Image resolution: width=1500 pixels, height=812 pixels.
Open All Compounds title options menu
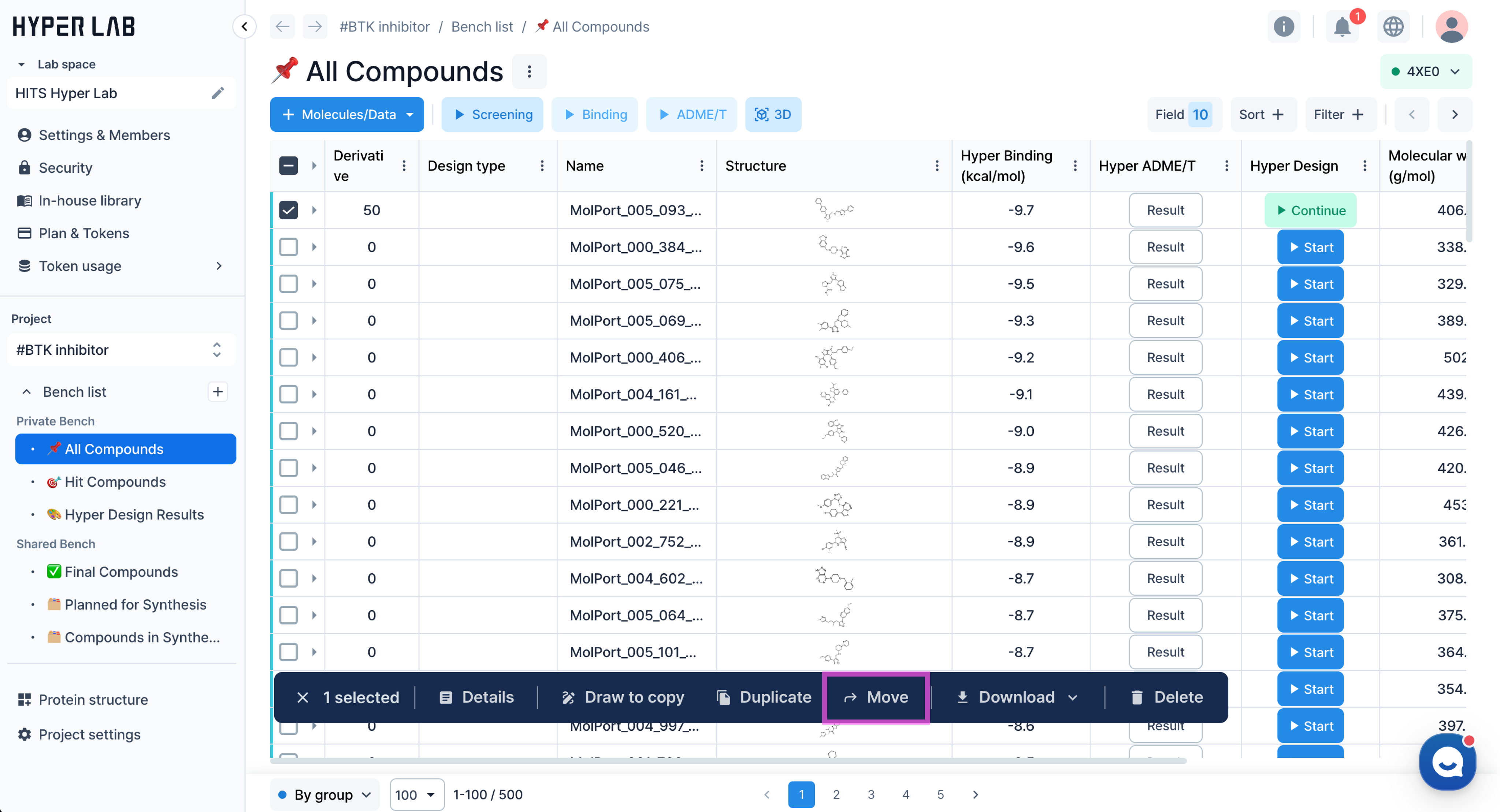pos(529,72)
